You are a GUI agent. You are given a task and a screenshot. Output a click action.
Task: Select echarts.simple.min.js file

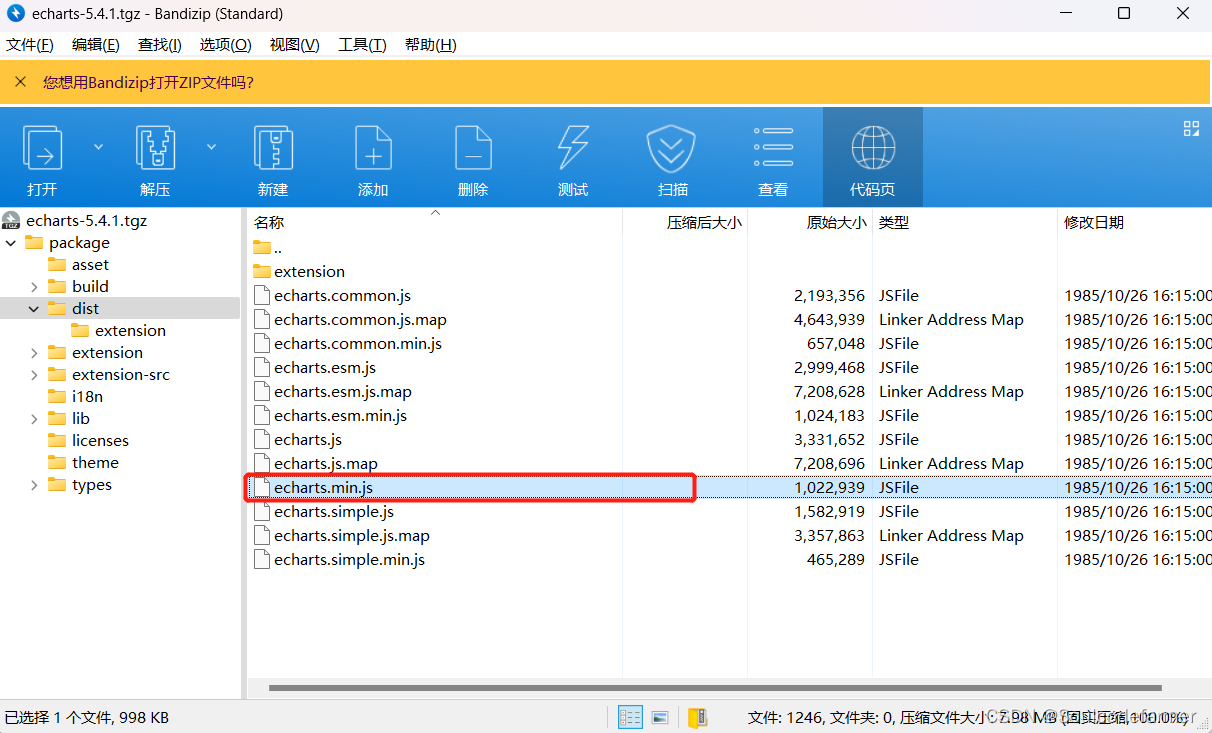pyautogui.click(x=339, y=559)
